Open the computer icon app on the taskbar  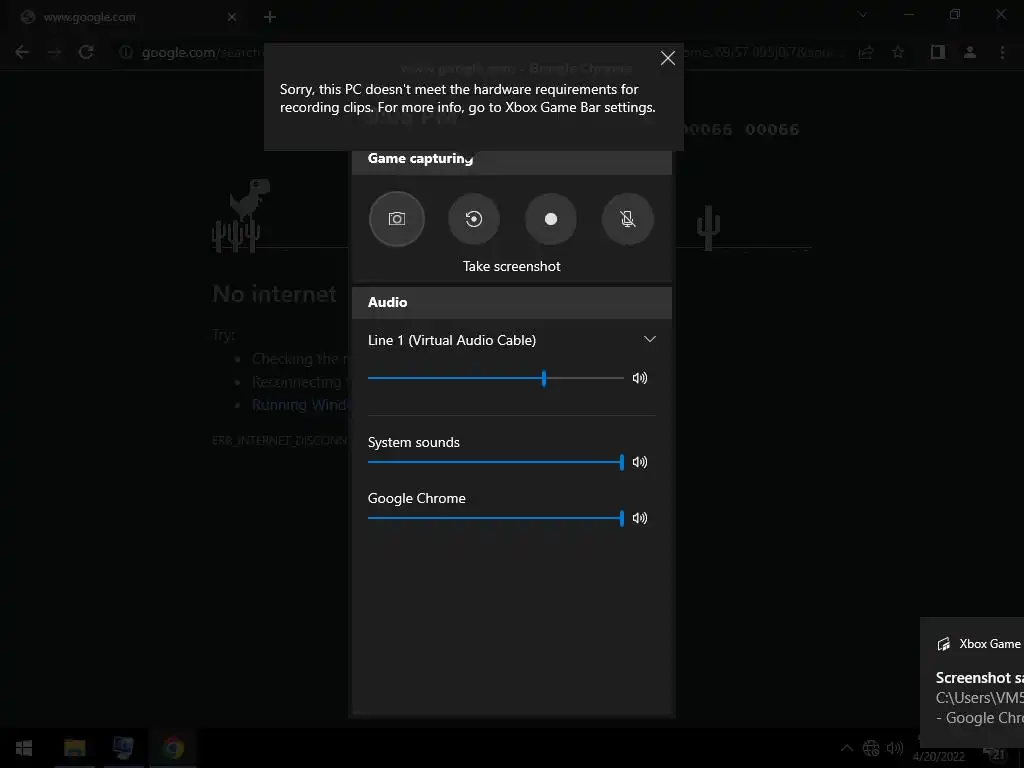tap(123, 748)
